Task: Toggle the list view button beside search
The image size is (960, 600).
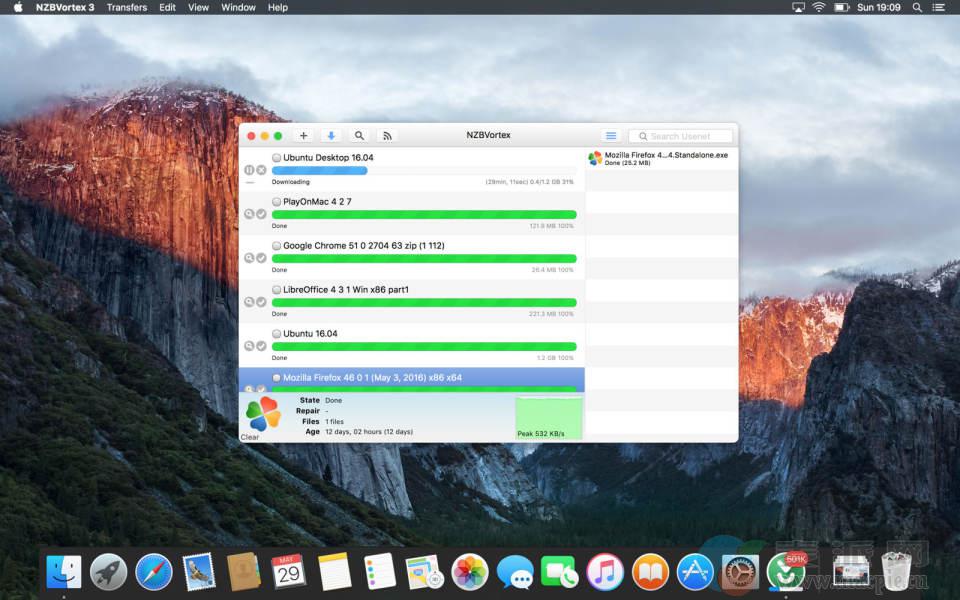Action: (x=611, y=136)
